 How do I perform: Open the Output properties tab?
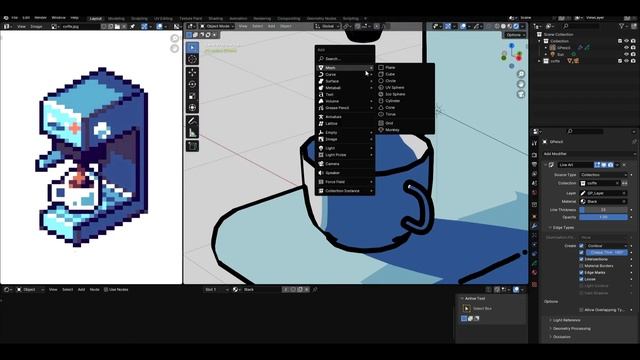pyautogui.click(x=534, y=164)
